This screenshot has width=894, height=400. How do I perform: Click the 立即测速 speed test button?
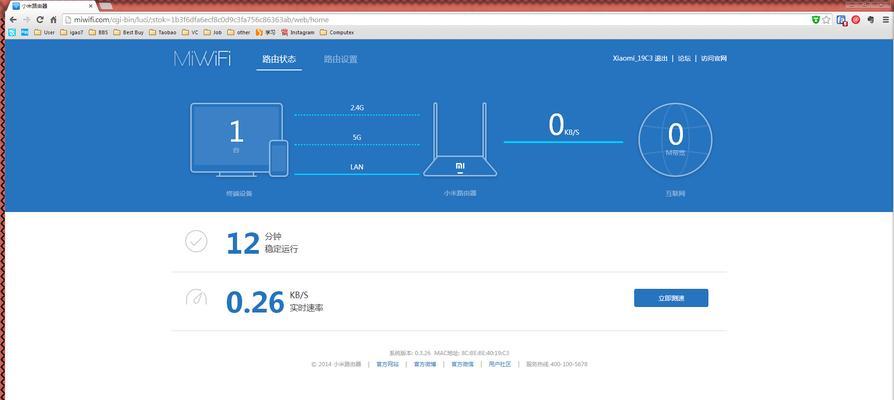671,298
